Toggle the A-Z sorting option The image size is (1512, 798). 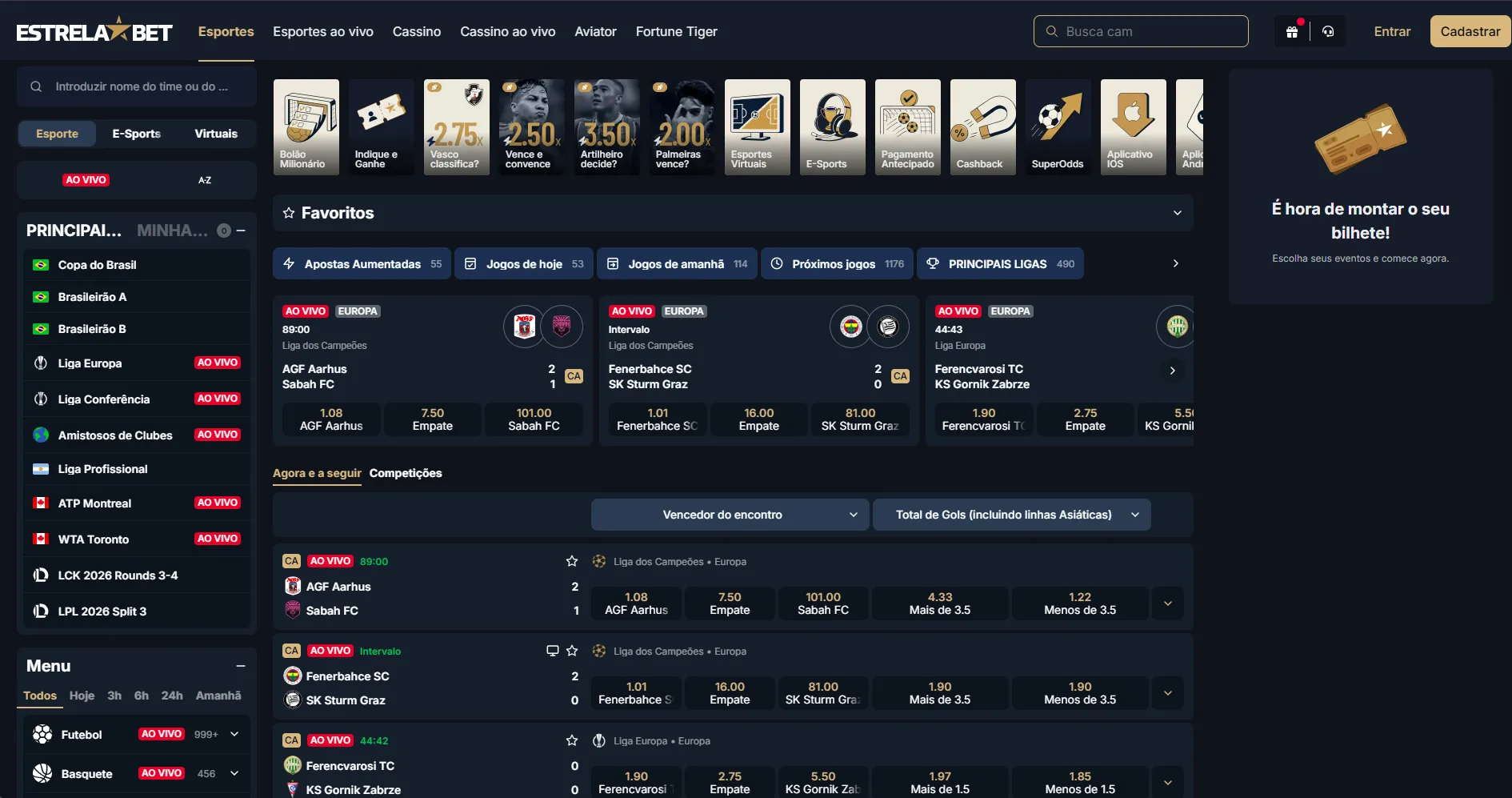(x=205, y=180)
